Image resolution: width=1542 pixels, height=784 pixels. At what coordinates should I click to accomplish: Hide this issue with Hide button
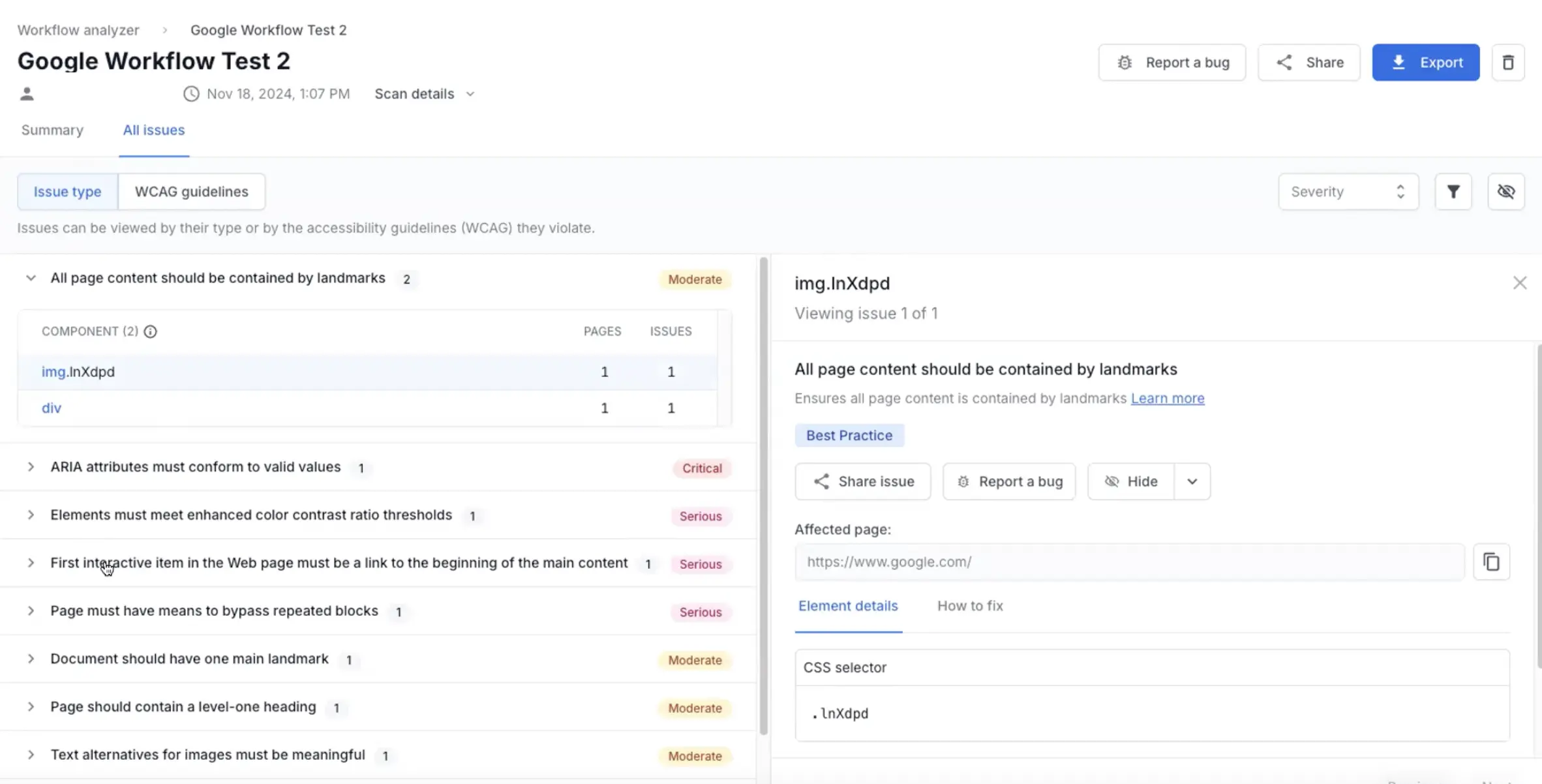tap(1130, 481)
